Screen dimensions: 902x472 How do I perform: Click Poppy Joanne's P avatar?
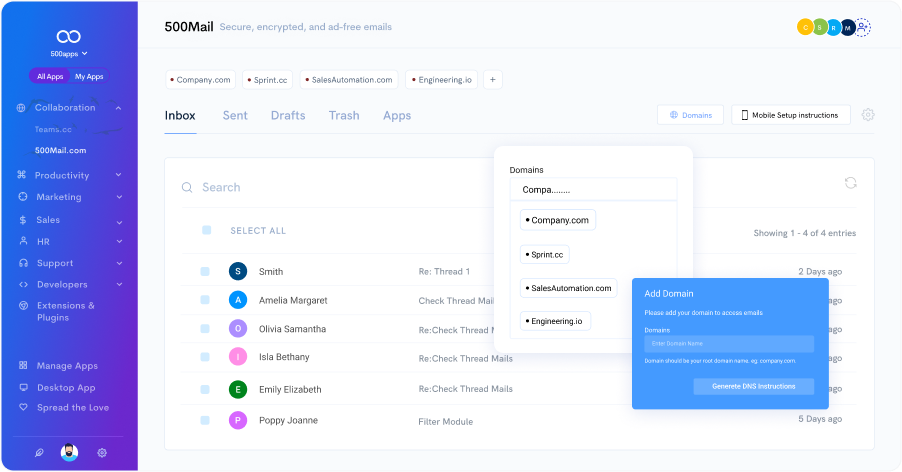click(238, 420)
